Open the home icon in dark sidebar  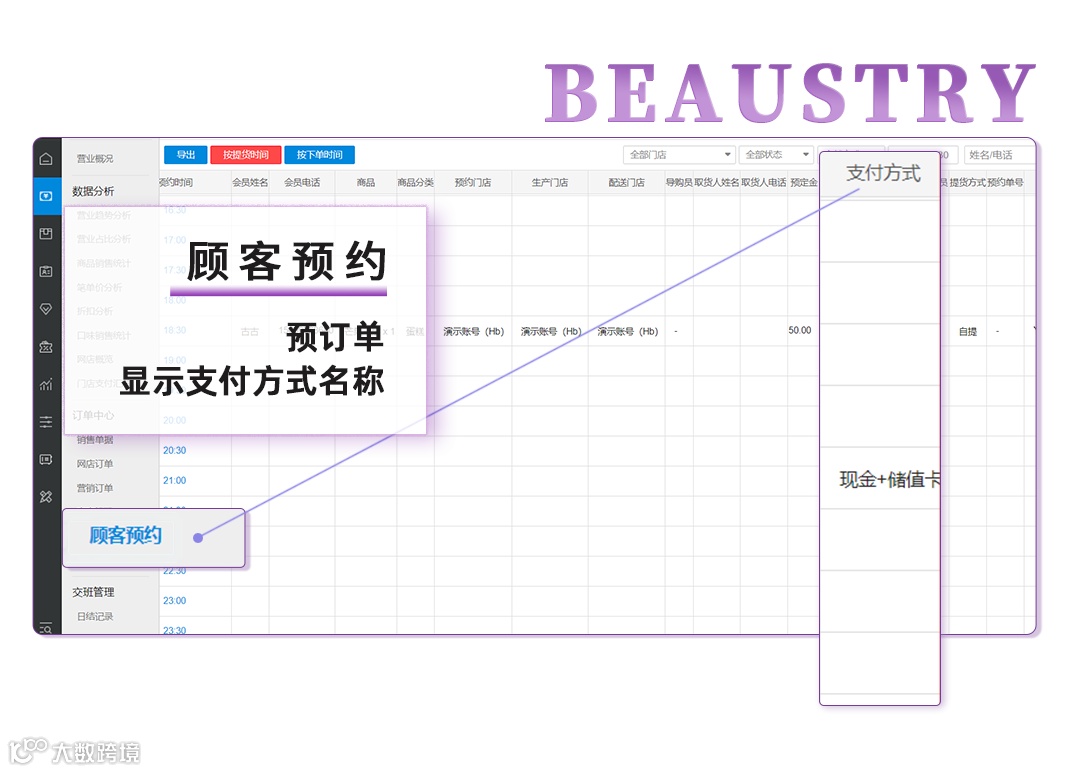[x=46, y=159]
